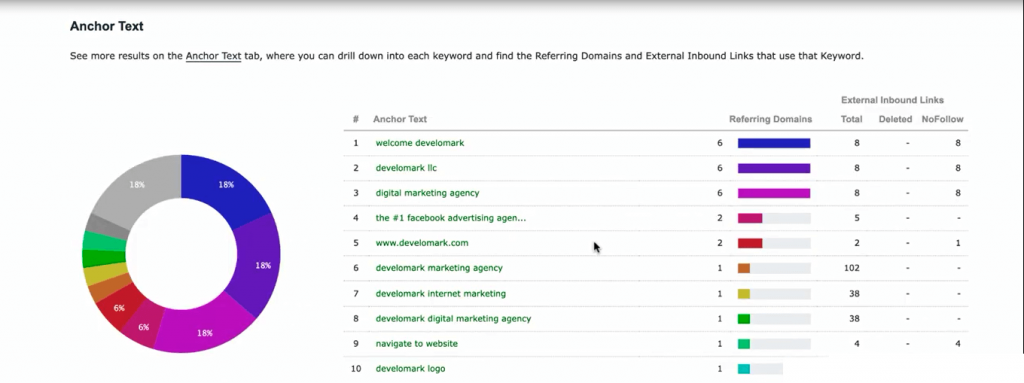
Task: Click the Anchor Text section heading
Action: click(106, 27)
